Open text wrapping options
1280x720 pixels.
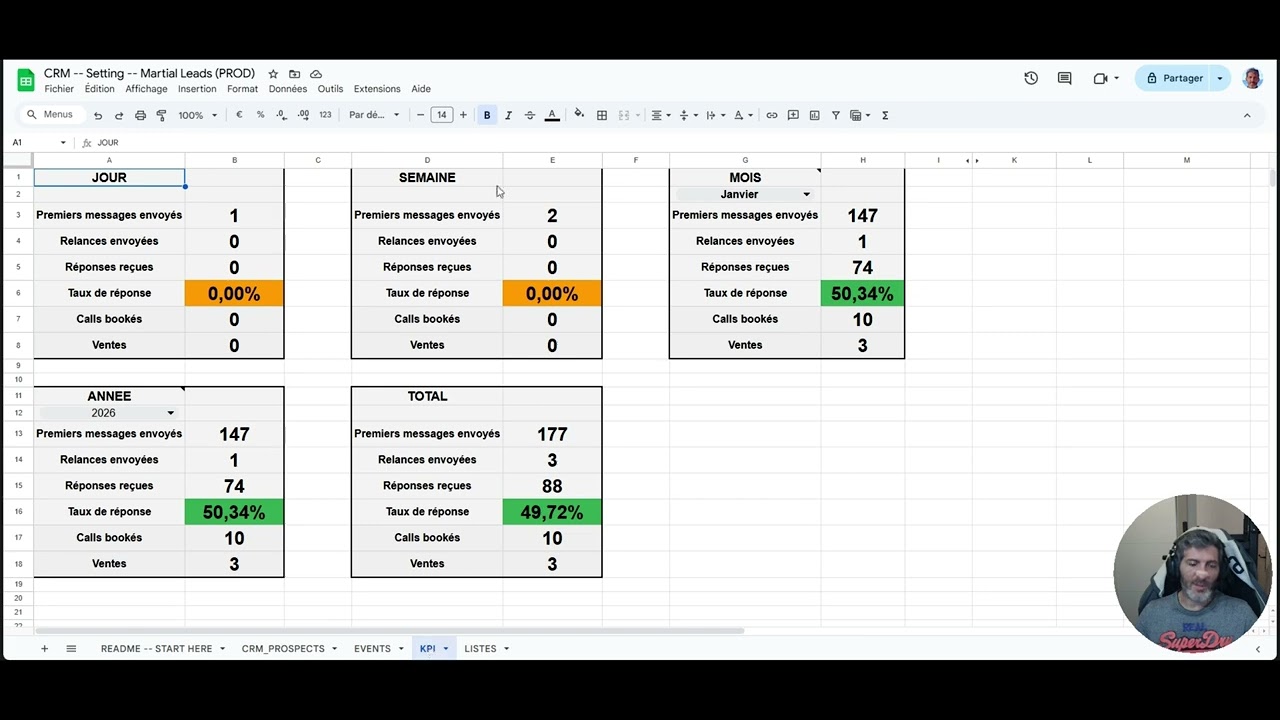click(x=715, y=115)
